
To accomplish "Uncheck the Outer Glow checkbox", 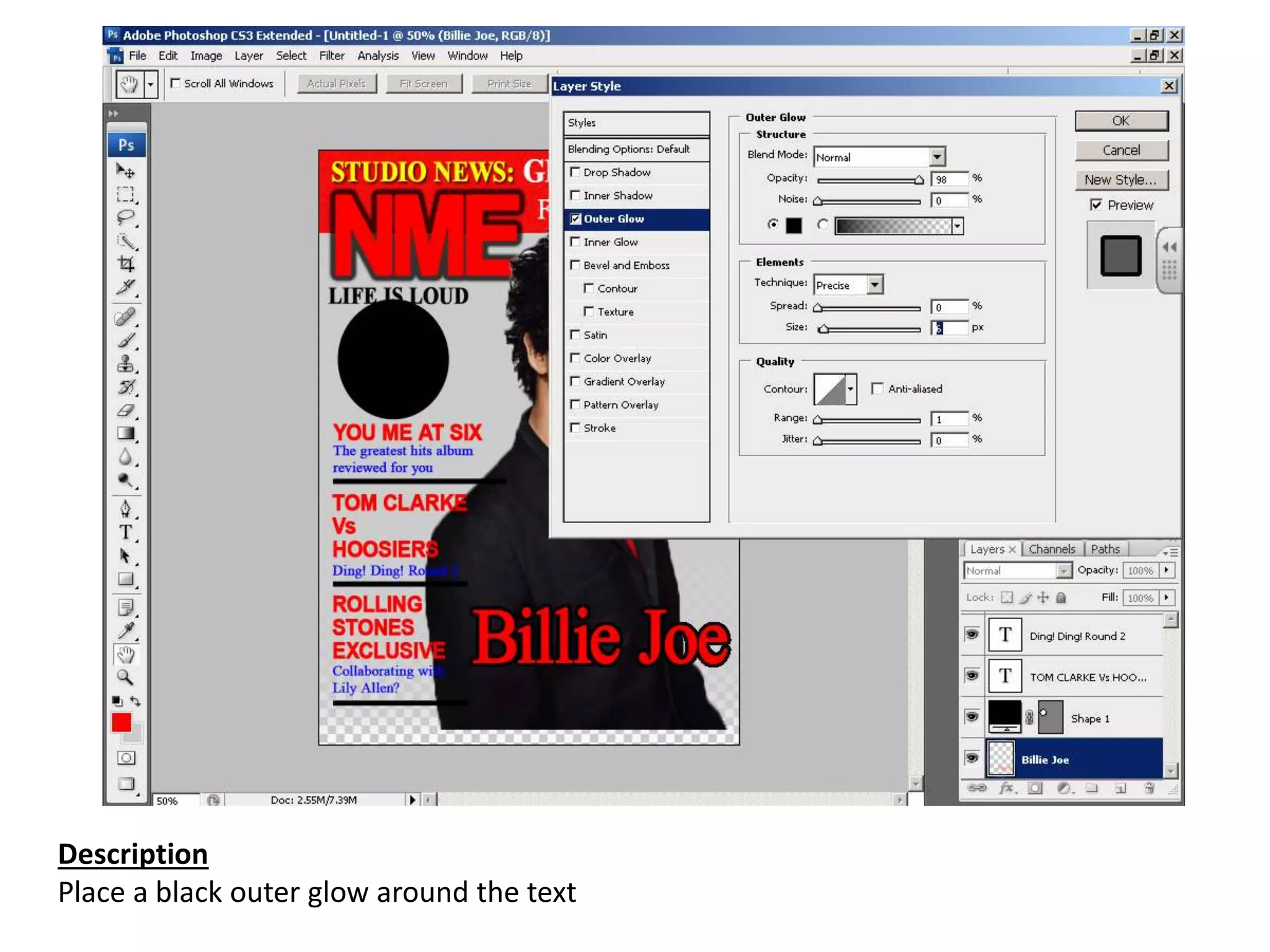I will point(575,219).
